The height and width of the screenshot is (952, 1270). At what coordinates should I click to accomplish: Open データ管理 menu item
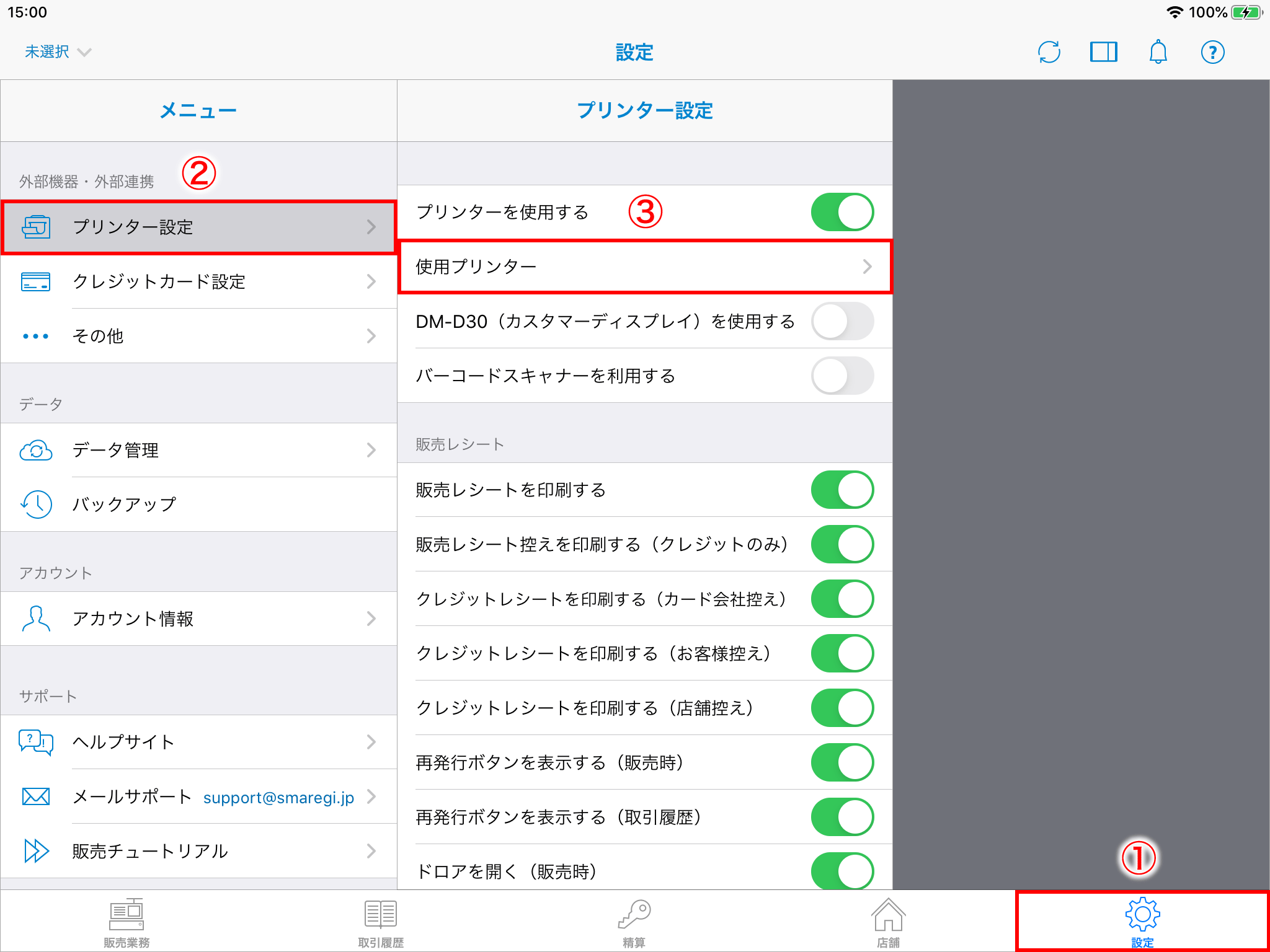pyautogui.click(x=198, y=450)
